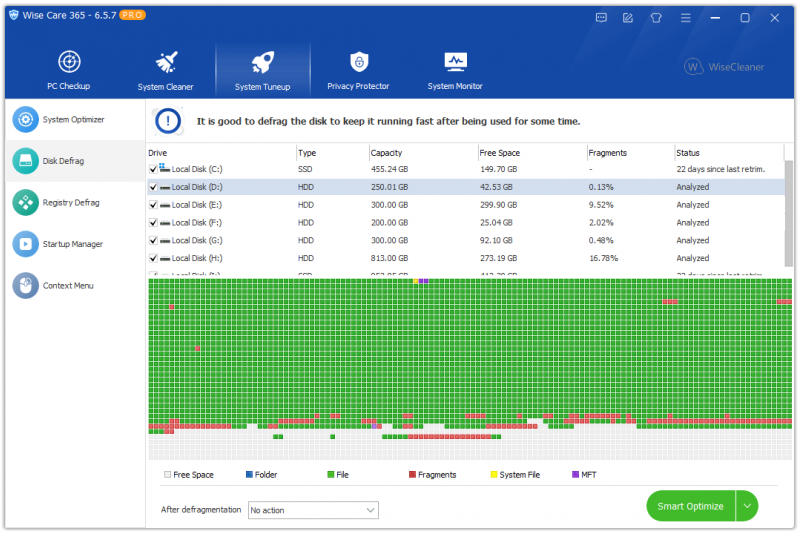Click the 813.00 GB capacity cell

pyautogui.click(x=389, y=258)
